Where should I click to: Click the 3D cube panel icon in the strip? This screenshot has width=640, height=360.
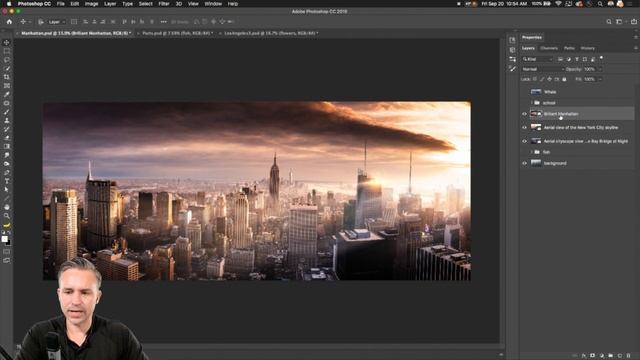[x=512, y=50]
